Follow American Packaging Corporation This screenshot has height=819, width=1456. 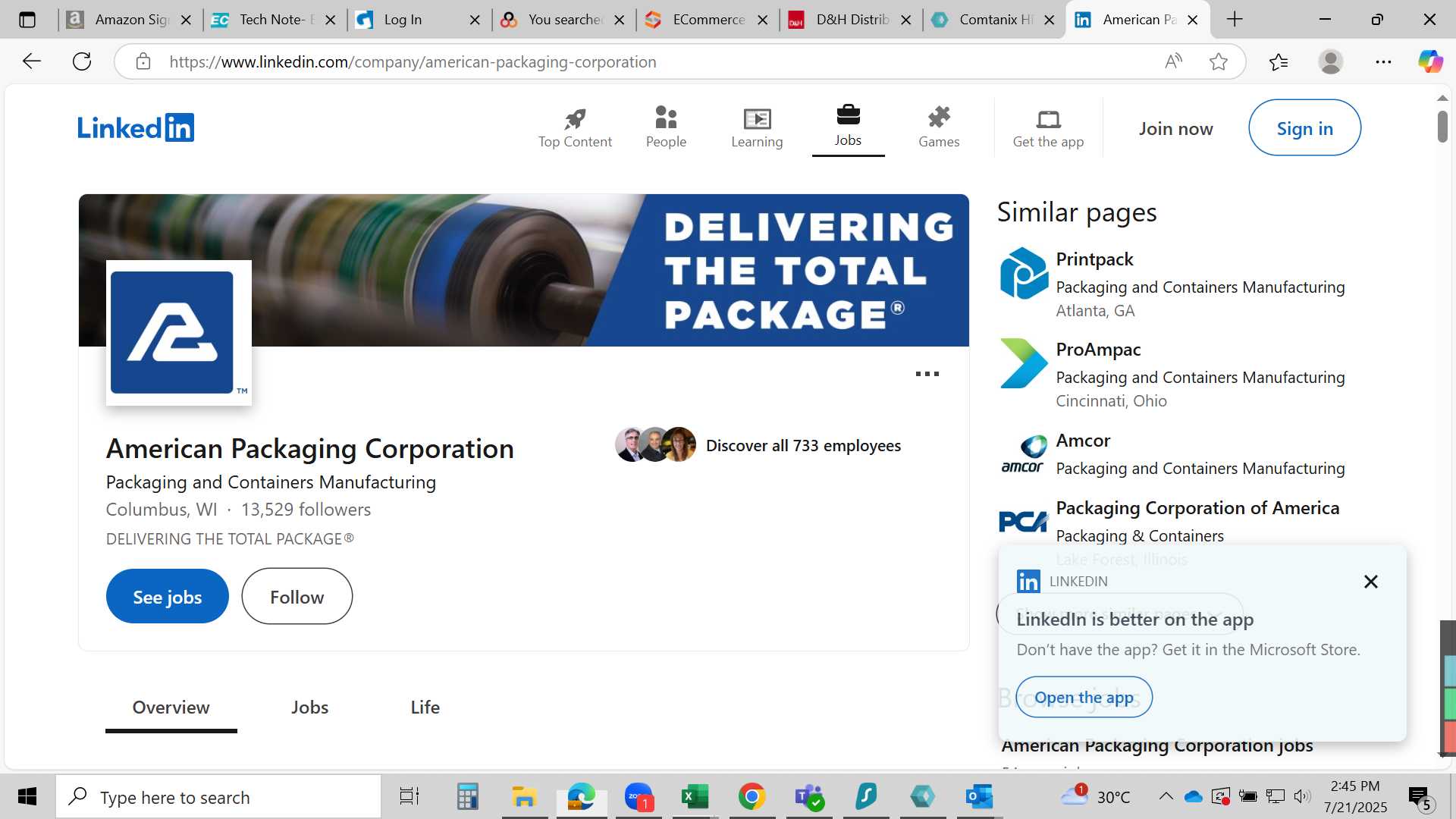[x=297, y=597]
